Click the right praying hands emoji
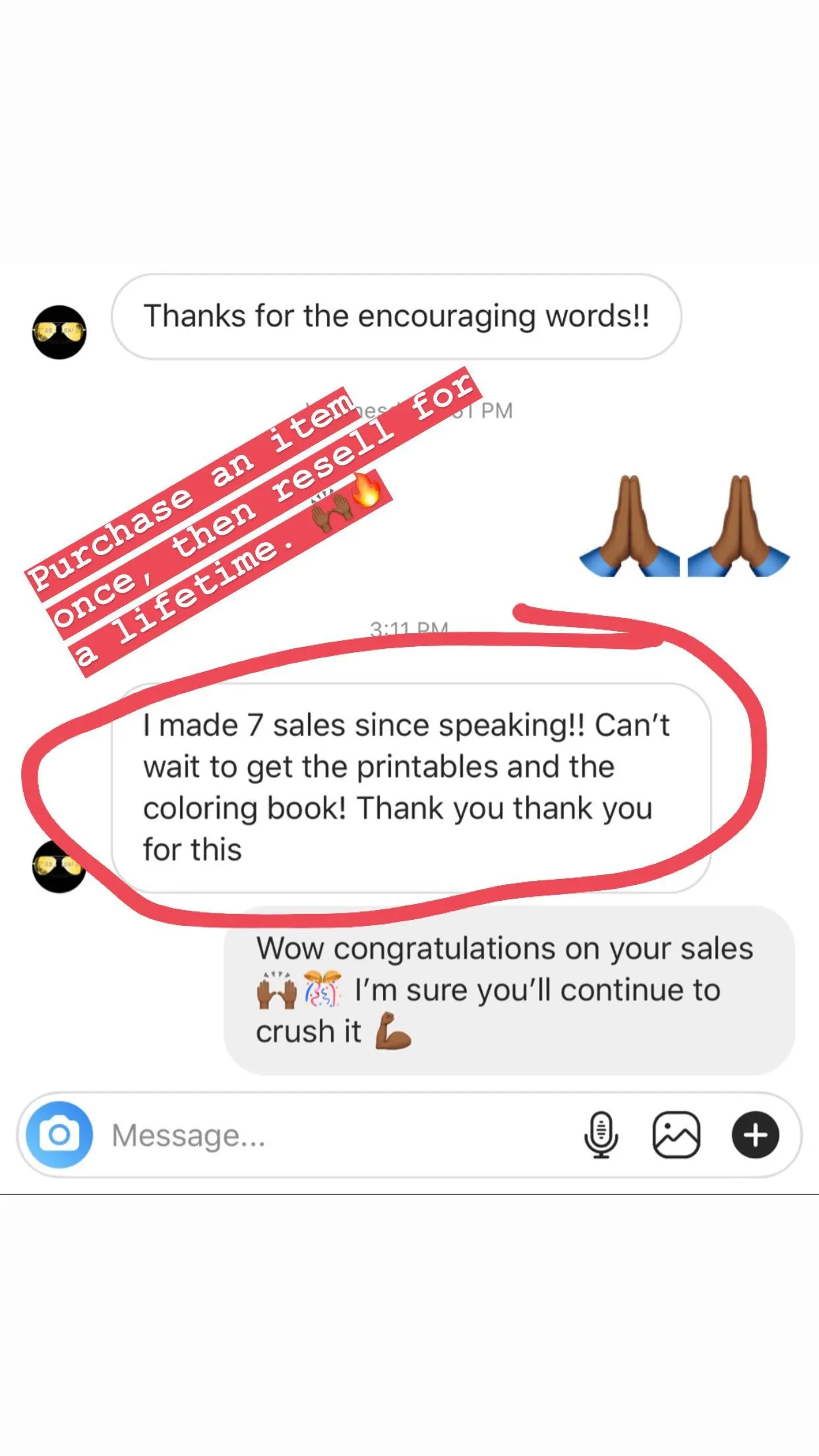 point(739,526)
